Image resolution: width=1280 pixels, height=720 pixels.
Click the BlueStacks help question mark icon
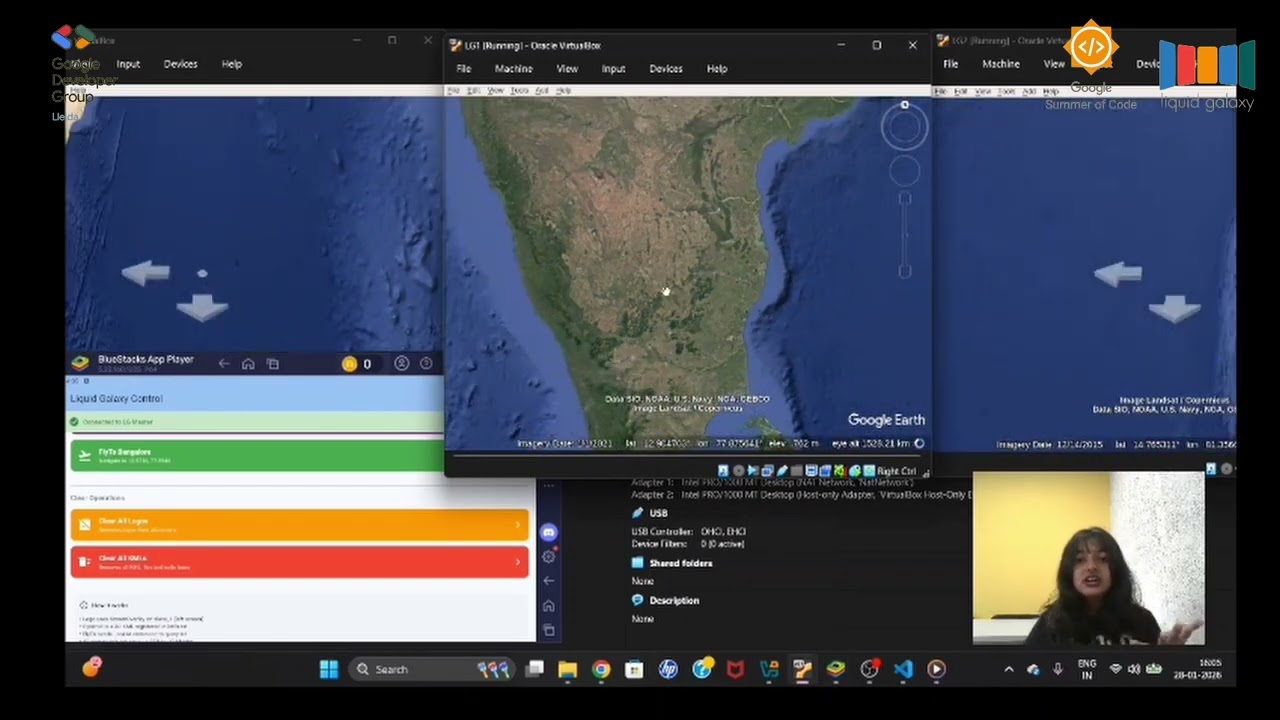point(426,364)
